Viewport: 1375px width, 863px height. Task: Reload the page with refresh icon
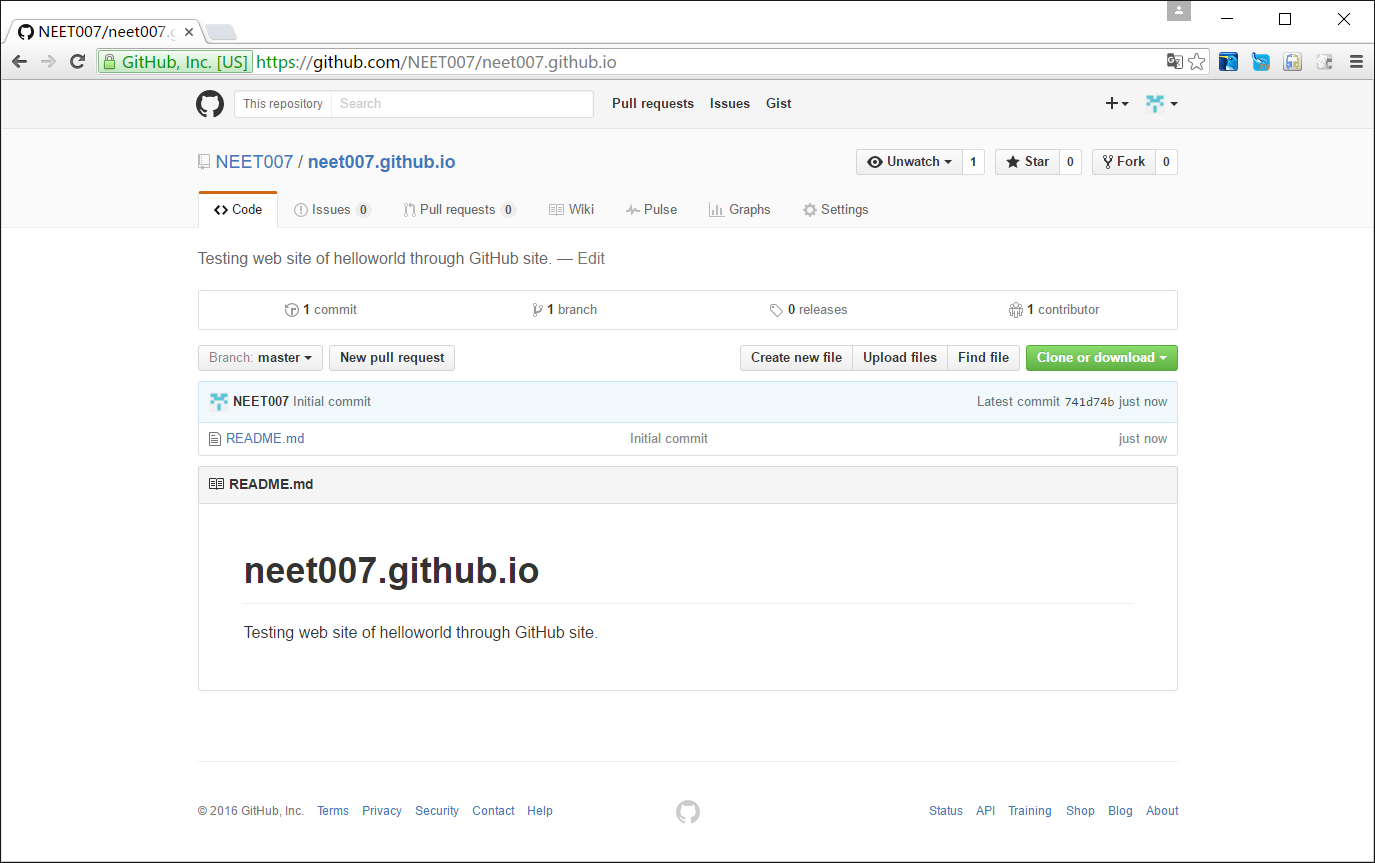click(77, 62)
